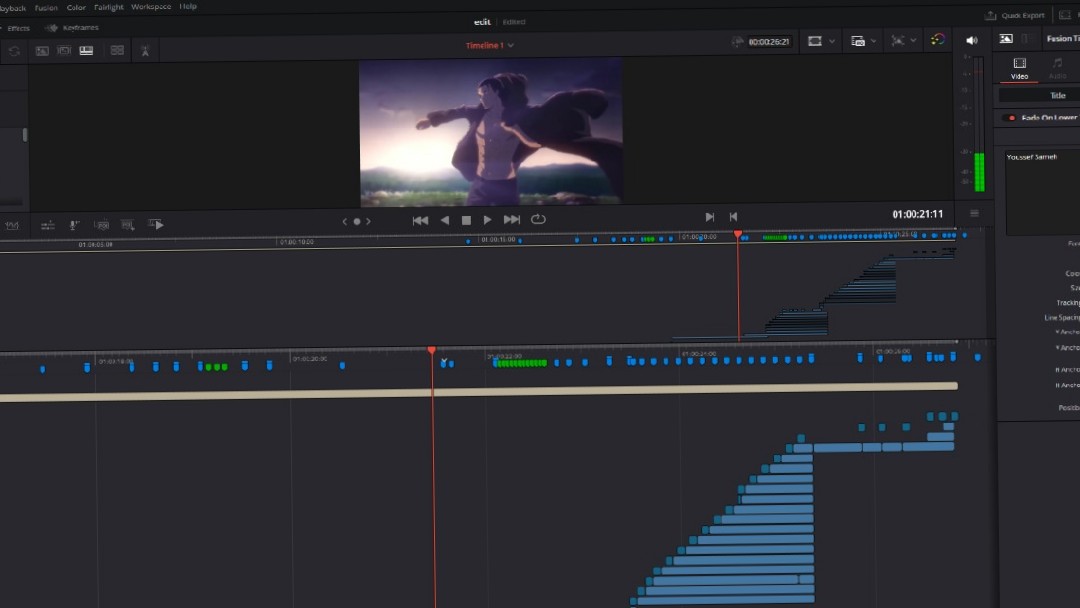Click the rainbow color effects icon near the viewer
This screenshot has width=1080, height=608.
tap(937, 39)
